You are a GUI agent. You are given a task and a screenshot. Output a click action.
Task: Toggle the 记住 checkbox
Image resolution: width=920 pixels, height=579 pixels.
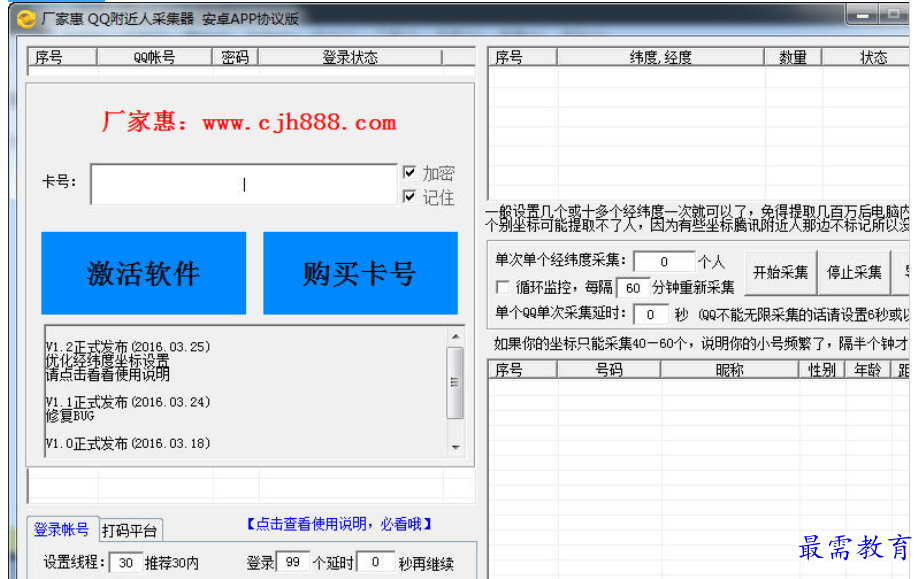click(x=410, y=197)
